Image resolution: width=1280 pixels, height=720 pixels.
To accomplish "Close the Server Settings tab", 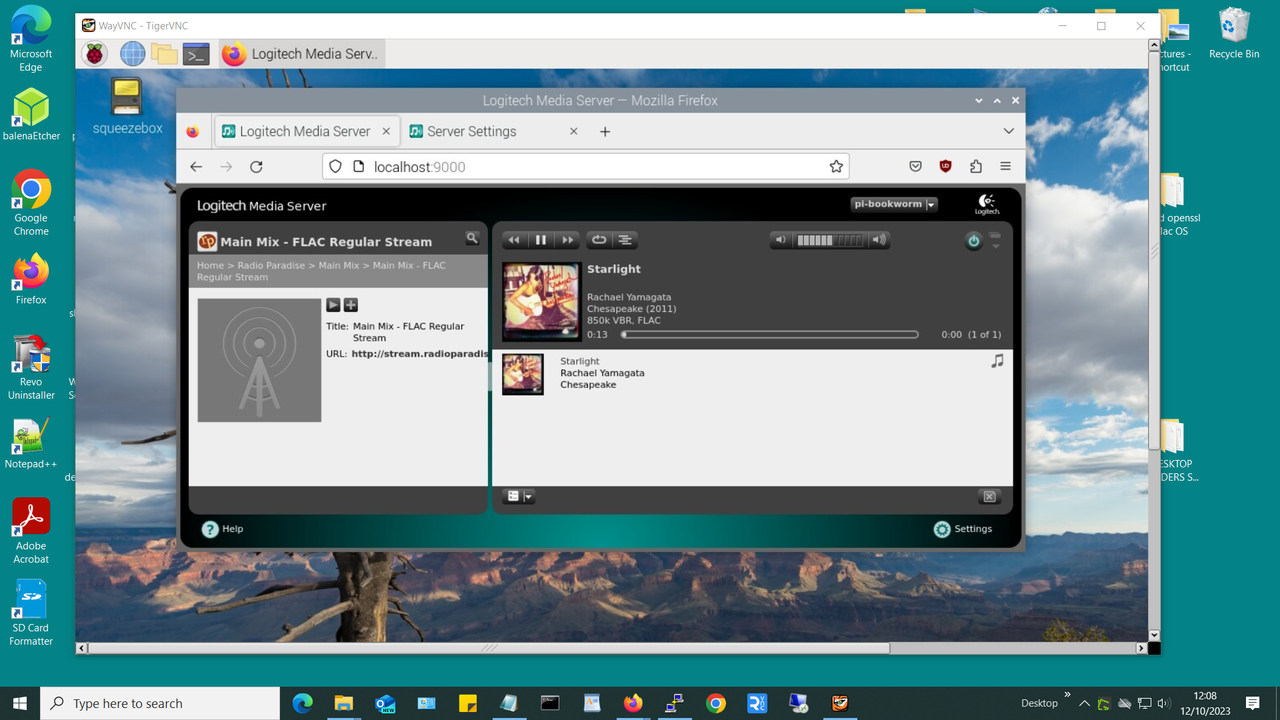I will coord(574,131).
